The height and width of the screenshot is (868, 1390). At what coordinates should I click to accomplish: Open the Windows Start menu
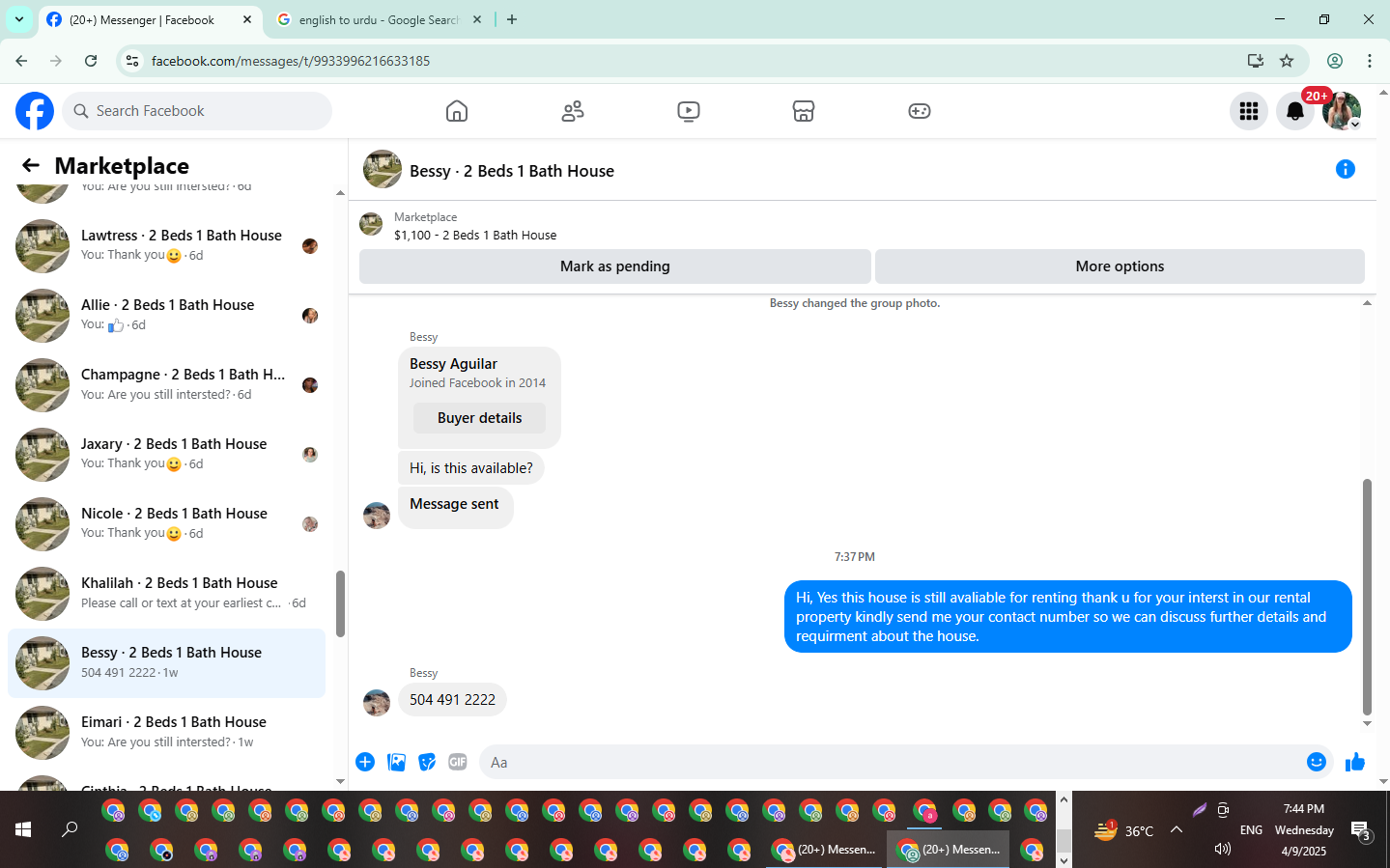(23, 829)
